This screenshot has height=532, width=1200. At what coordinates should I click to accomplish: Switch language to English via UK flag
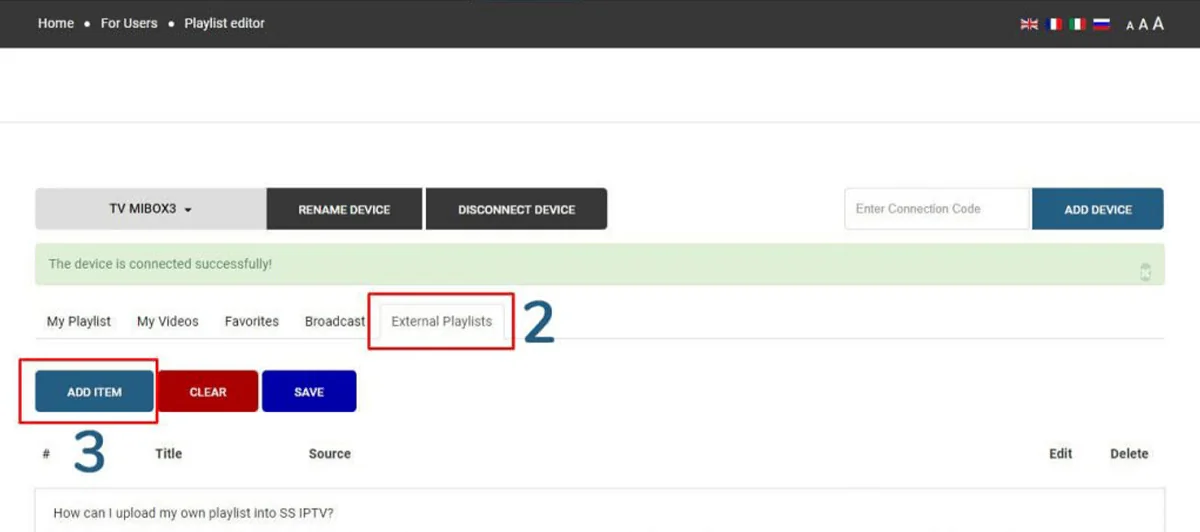pyautogui.click(x=1029, y=24)
